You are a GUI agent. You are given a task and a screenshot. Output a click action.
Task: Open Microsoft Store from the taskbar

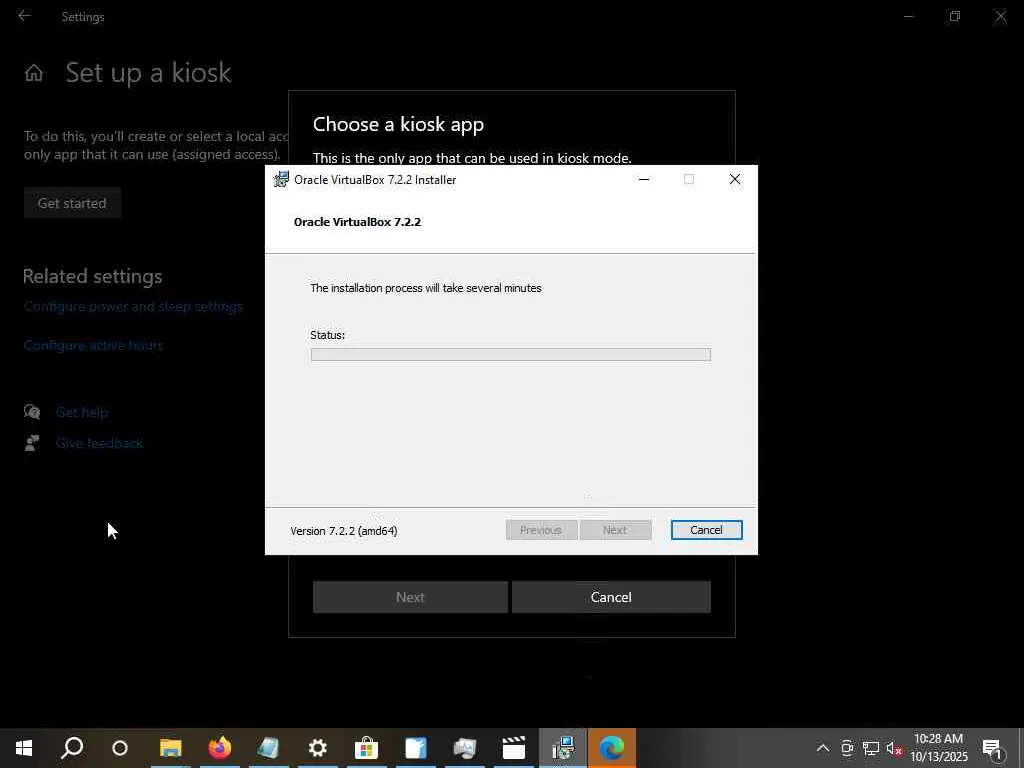(x=366, y=748)
